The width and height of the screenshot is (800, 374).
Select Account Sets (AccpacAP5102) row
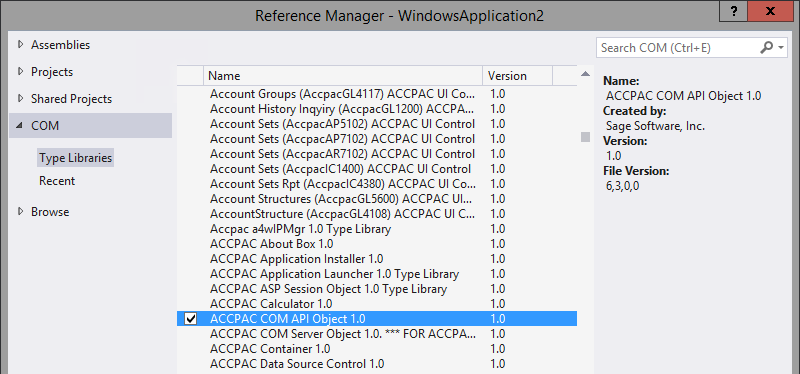(377, 124)
